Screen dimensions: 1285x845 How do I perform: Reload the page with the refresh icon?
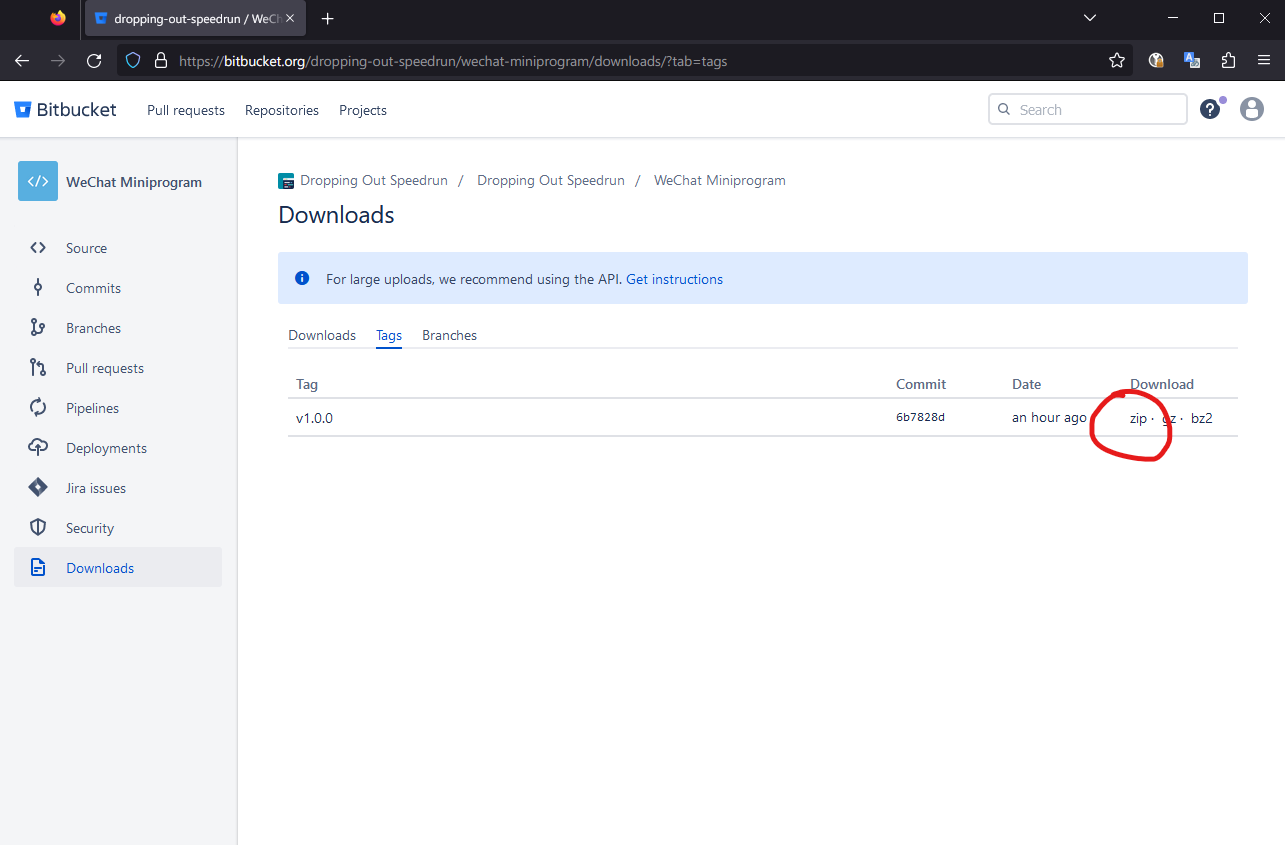click(94, 60)
